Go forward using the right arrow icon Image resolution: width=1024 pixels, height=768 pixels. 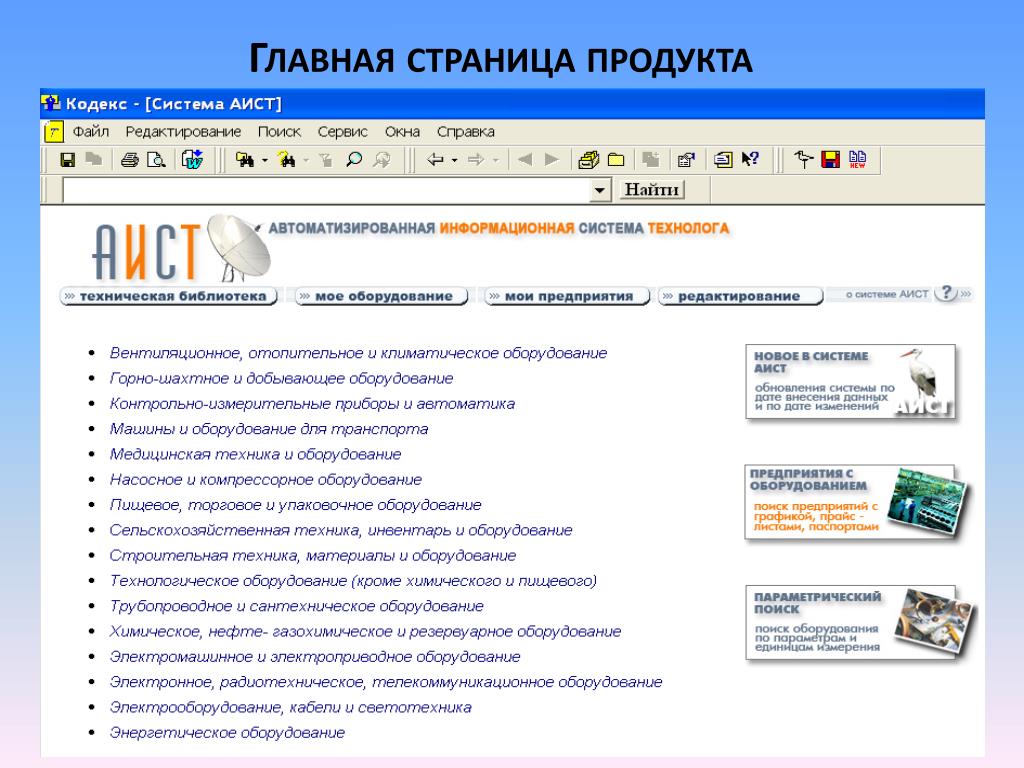coord(476,159)
